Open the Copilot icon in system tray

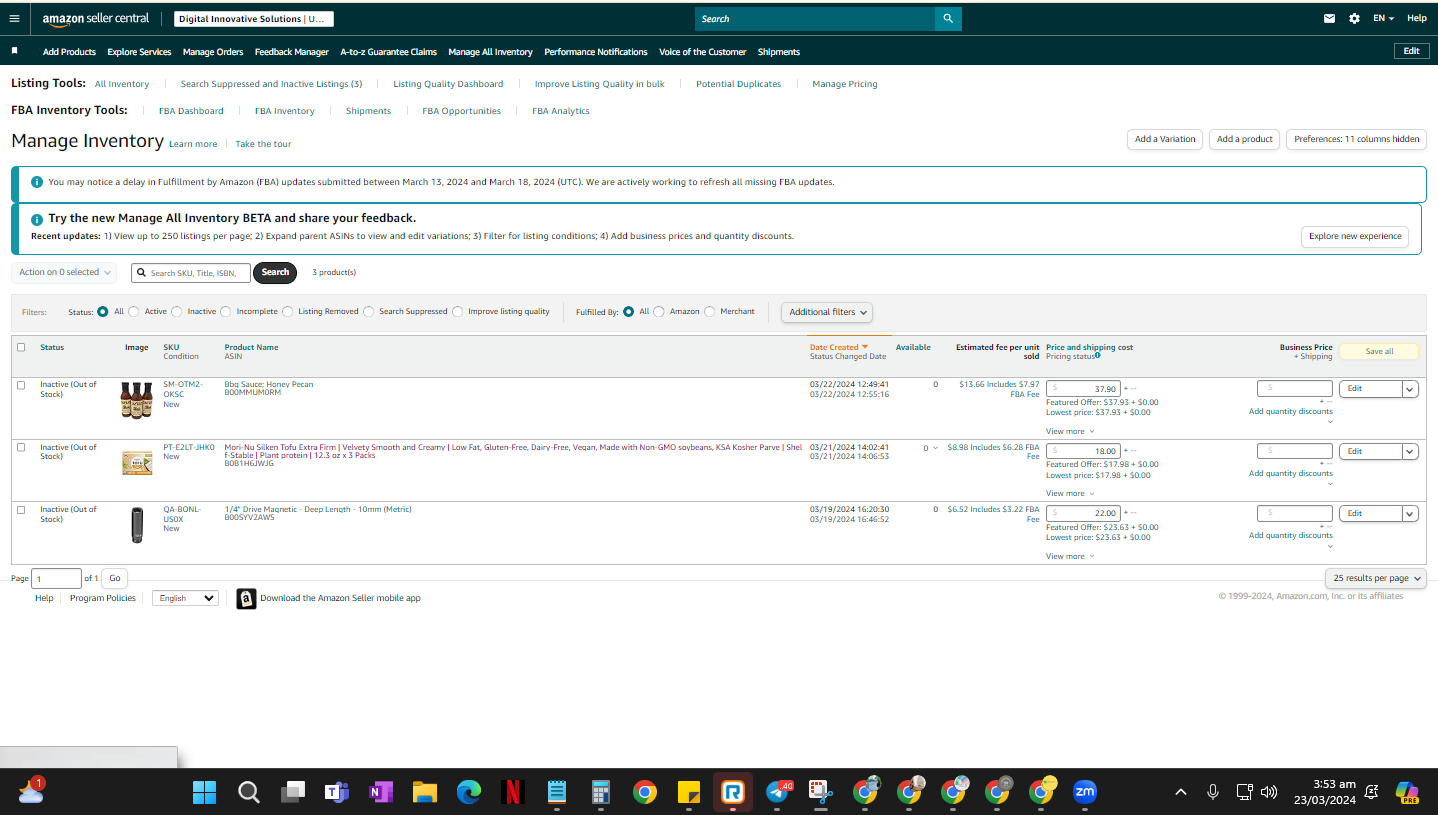(1408, 792)
